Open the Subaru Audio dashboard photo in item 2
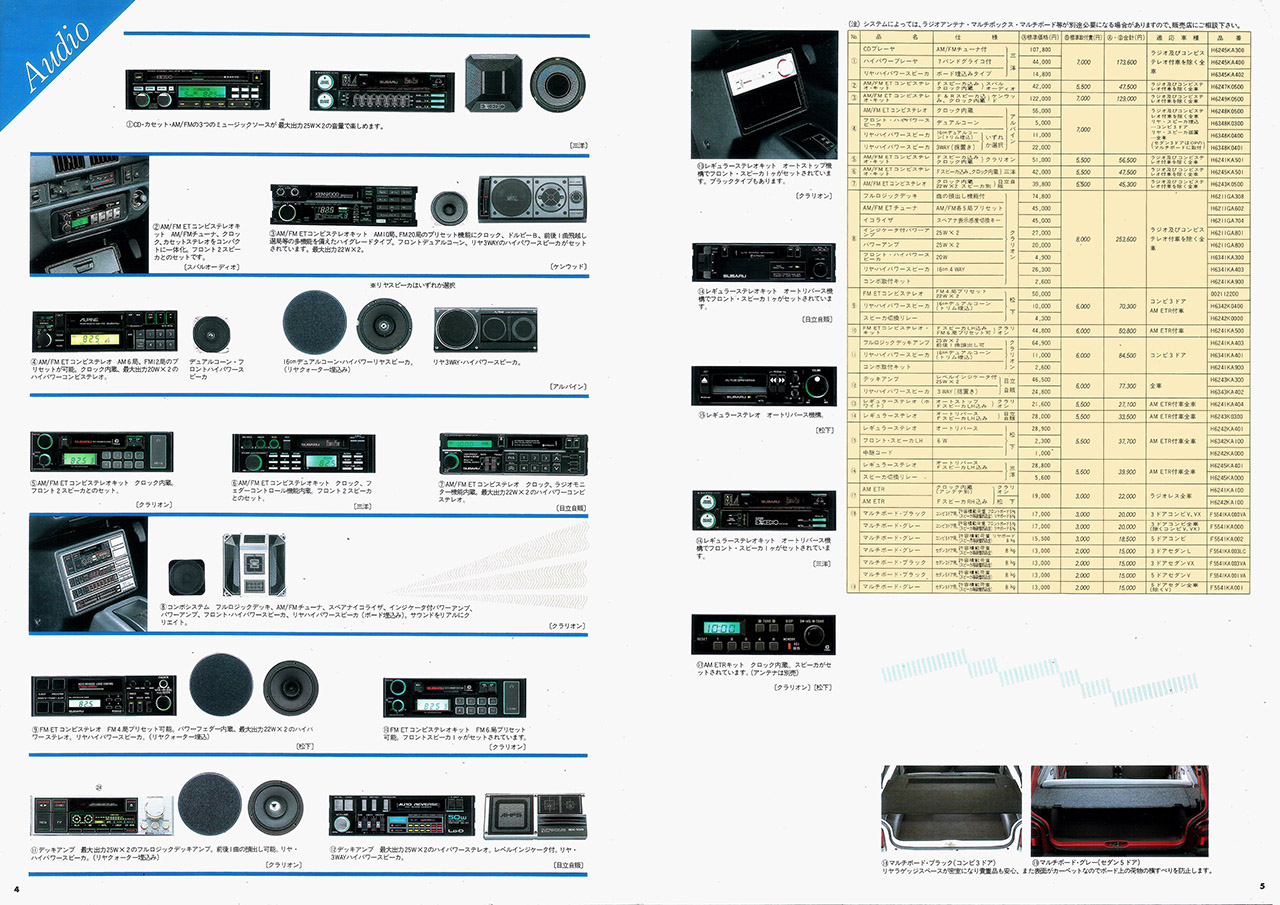The height and width of the screenshot is (905, 1280). point(89,214)
